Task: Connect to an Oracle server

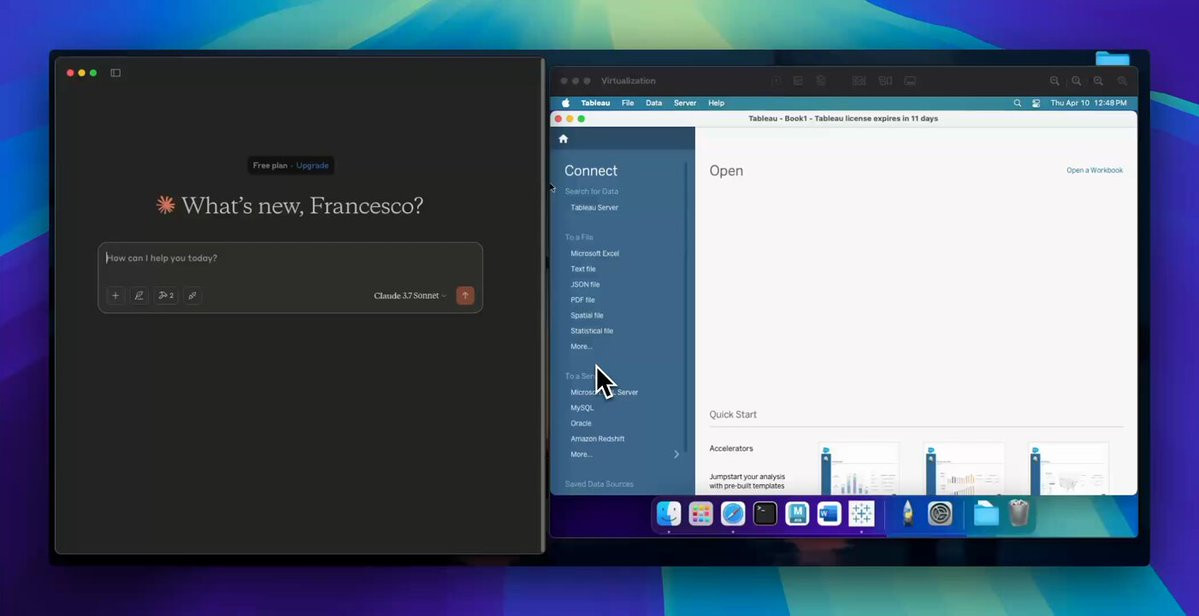Action: (581, 423)
